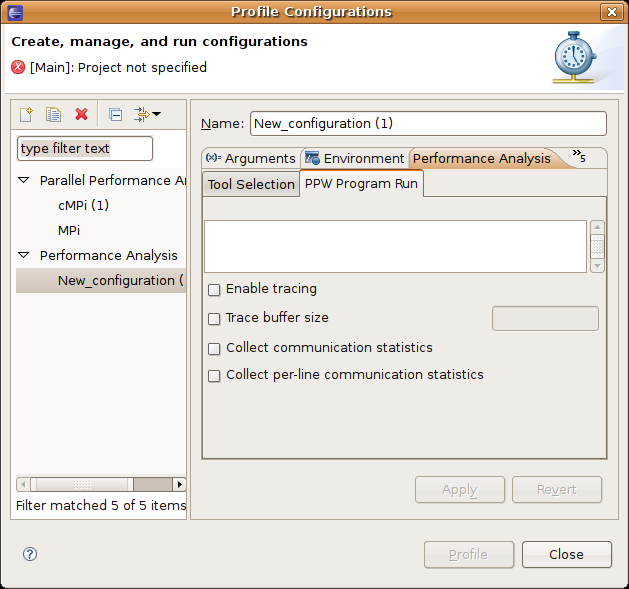Click the tree horizontal scroll right arrow

click(179, 484)
